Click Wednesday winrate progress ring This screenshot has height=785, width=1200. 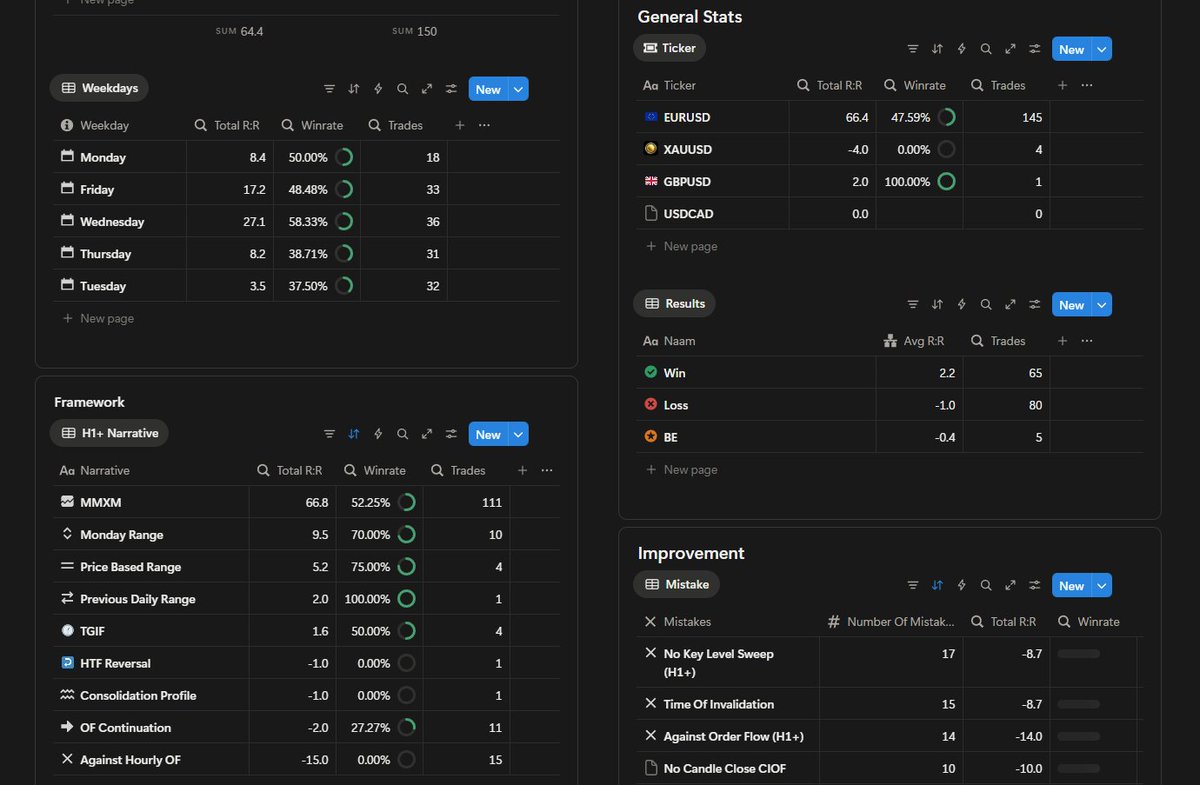(x=344, y=221)
